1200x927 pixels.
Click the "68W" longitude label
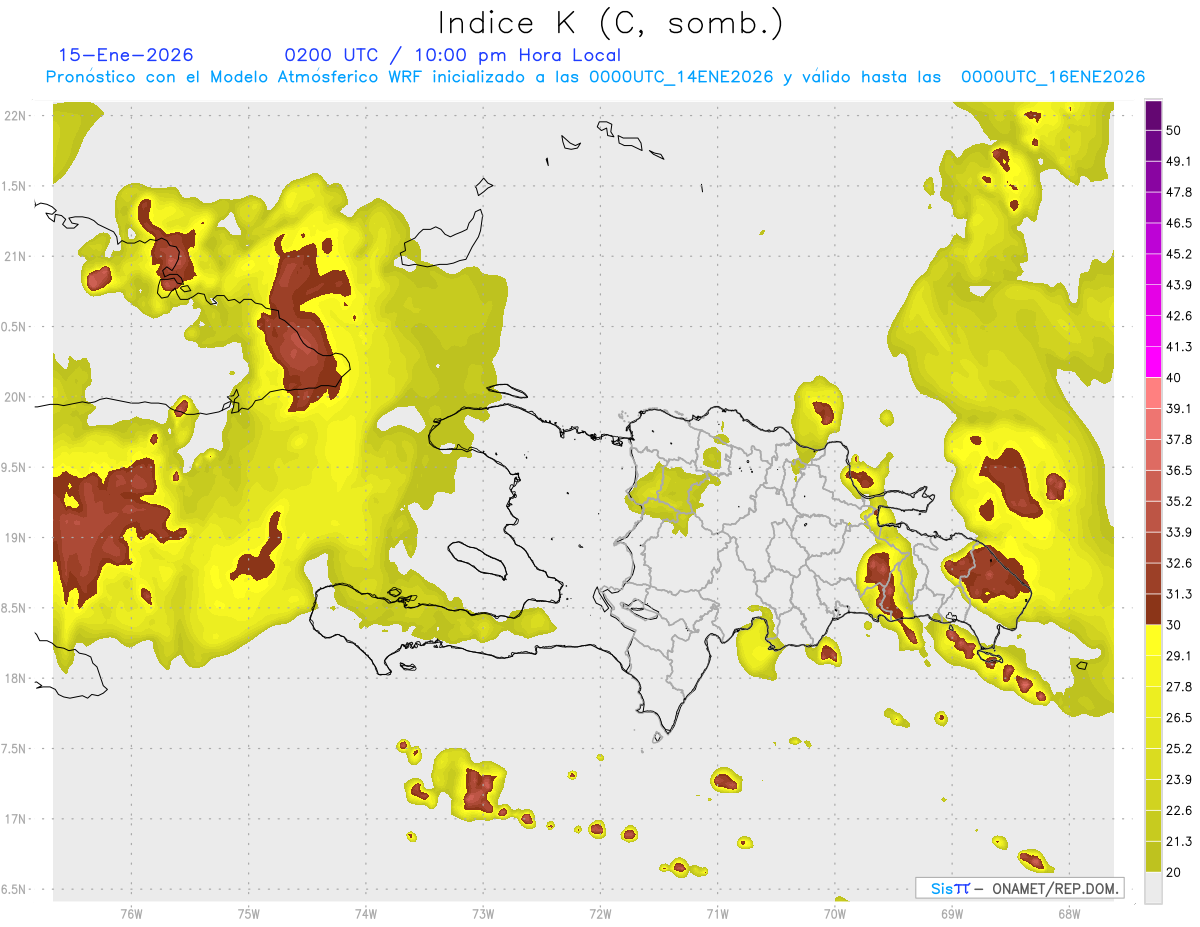point(1069,913)
